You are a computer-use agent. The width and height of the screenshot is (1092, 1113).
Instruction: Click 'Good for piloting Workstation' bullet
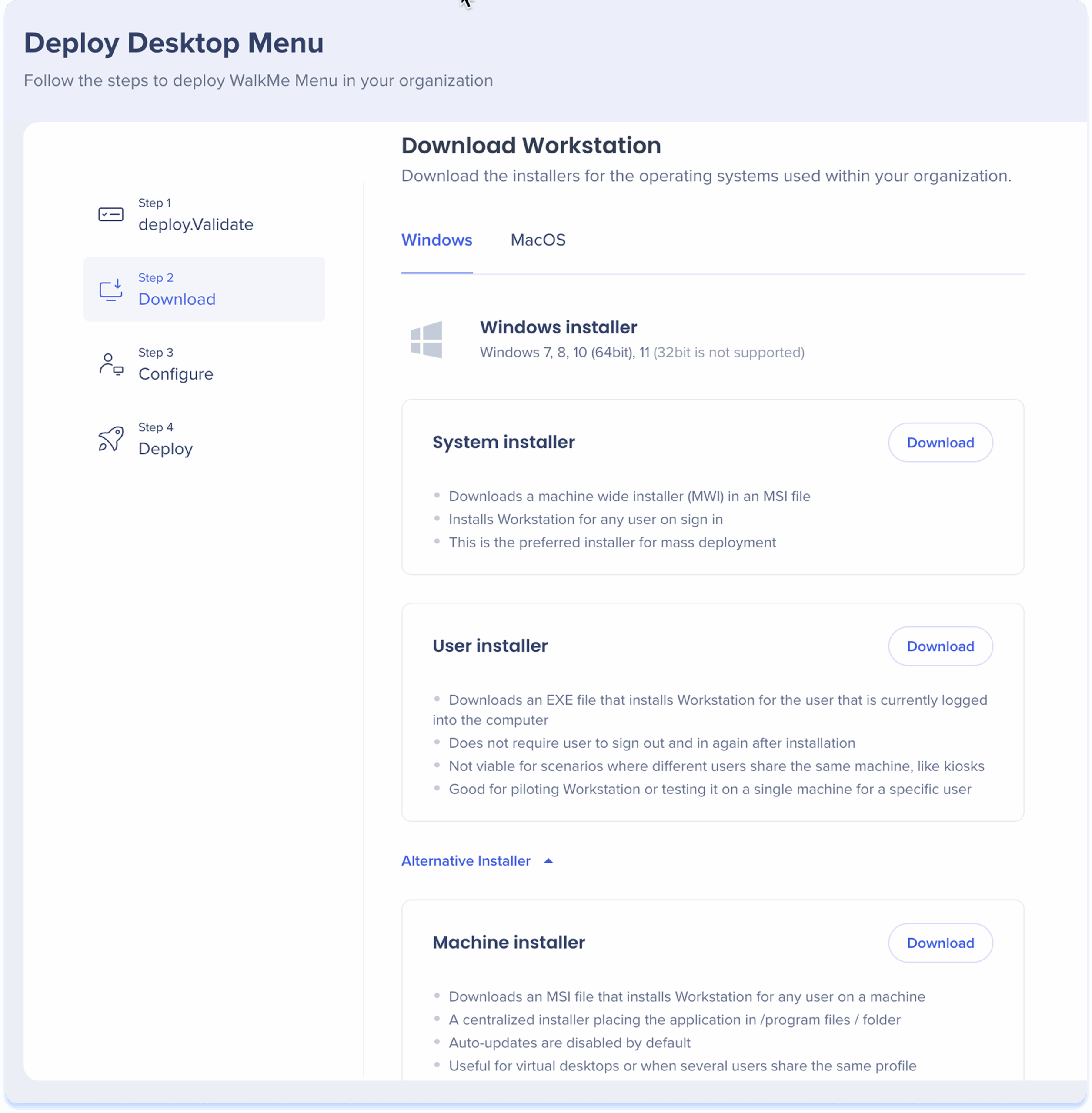709,789
